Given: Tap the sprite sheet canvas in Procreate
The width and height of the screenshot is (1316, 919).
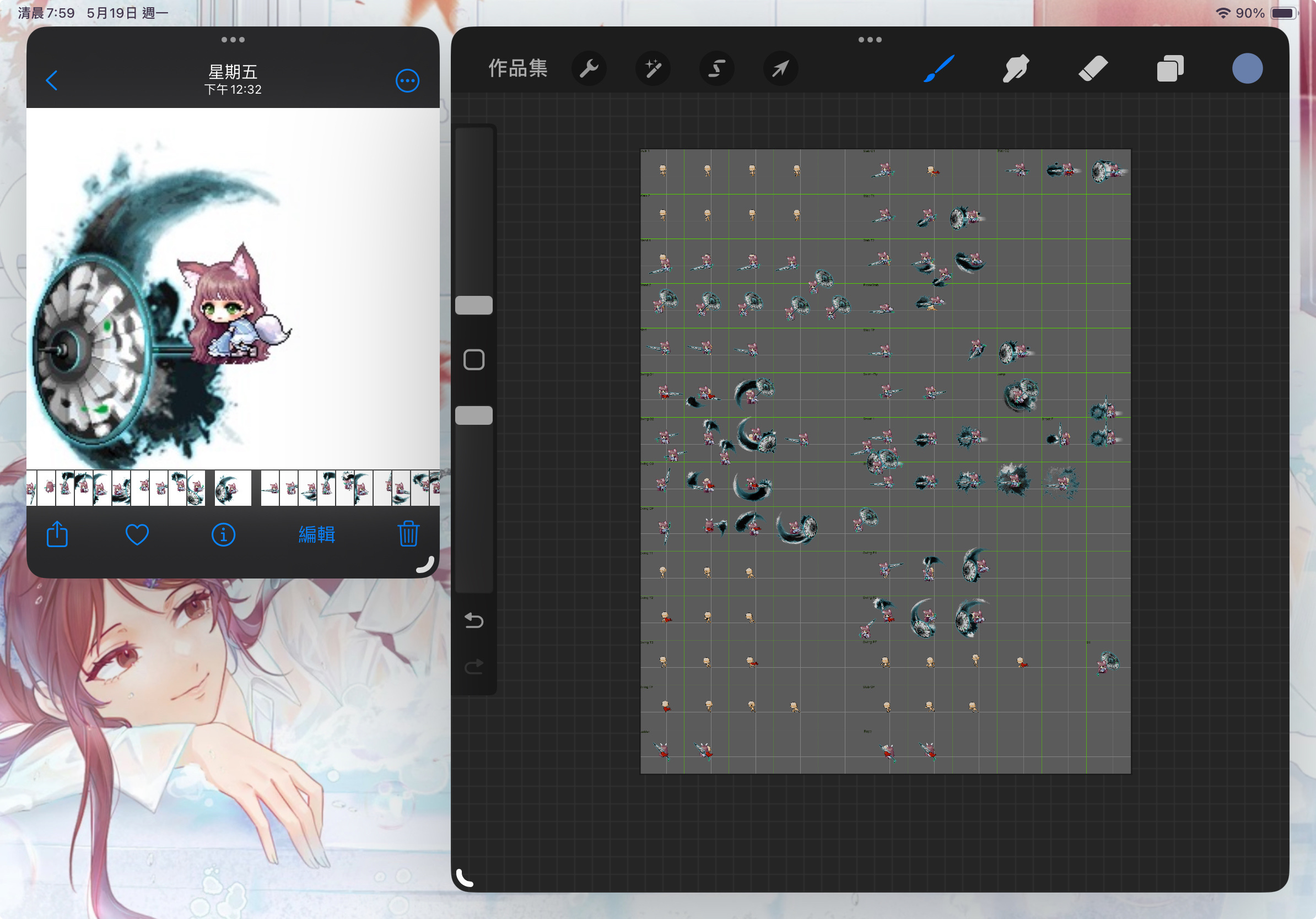Looking at the screenshot, I should pyautogui.click(x=885, y=461).
